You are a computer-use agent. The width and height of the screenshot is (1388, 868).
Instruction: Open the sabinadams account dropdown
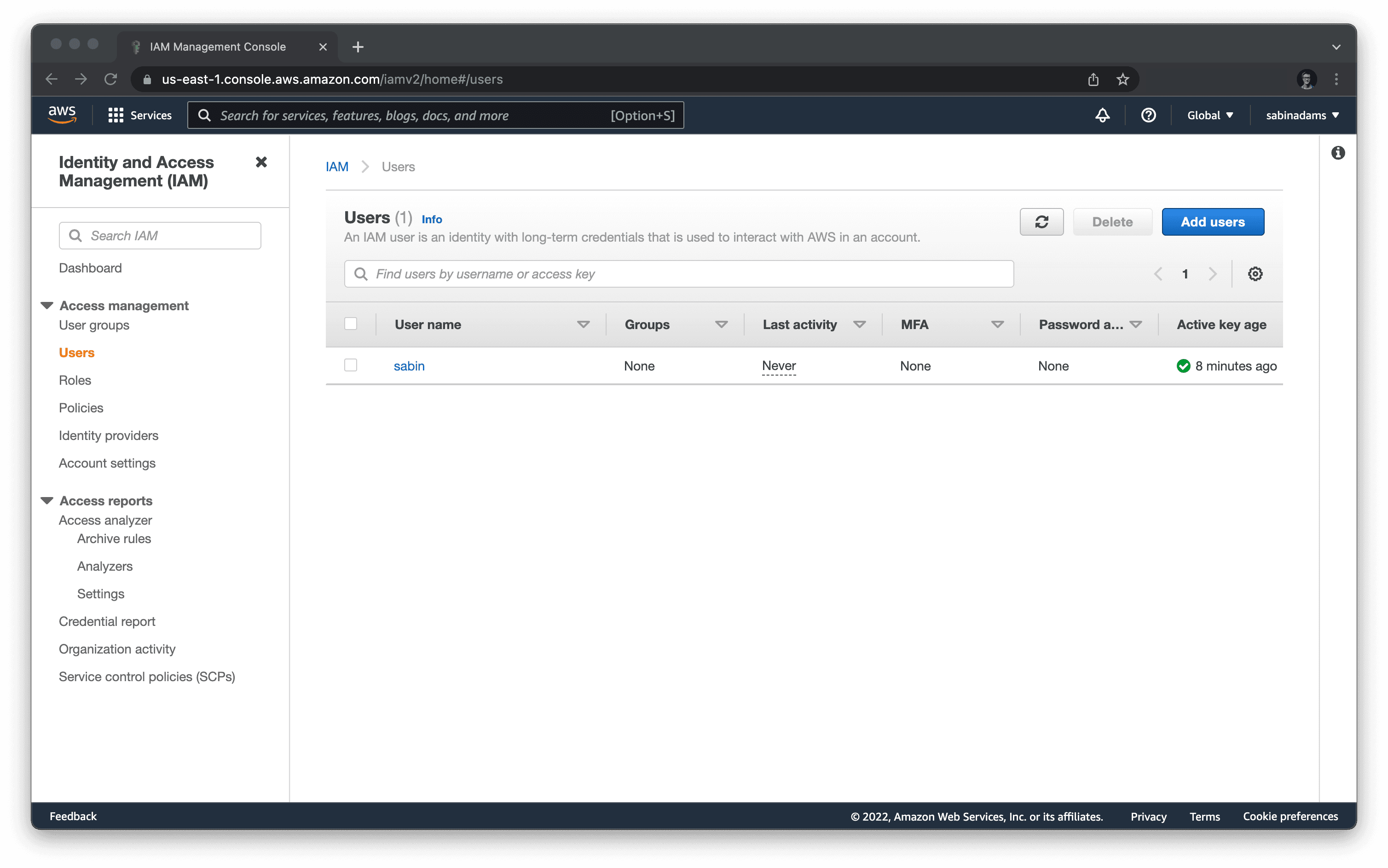click(x=1302, y=116)
